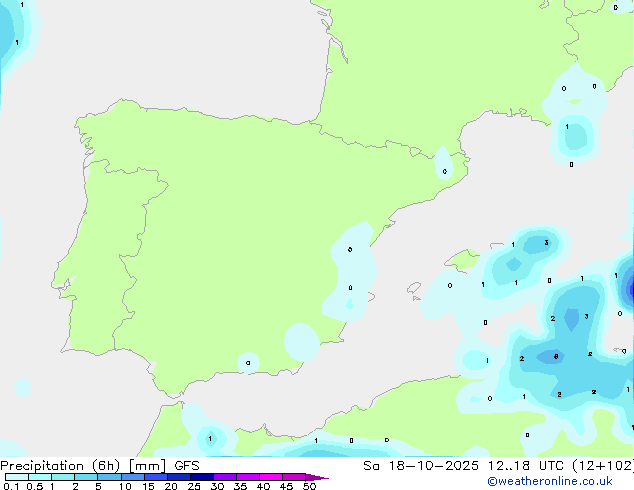Viewport: 634px width, 490px height.
Task: Click the "10" legend scale label
Action: [125, 486]
